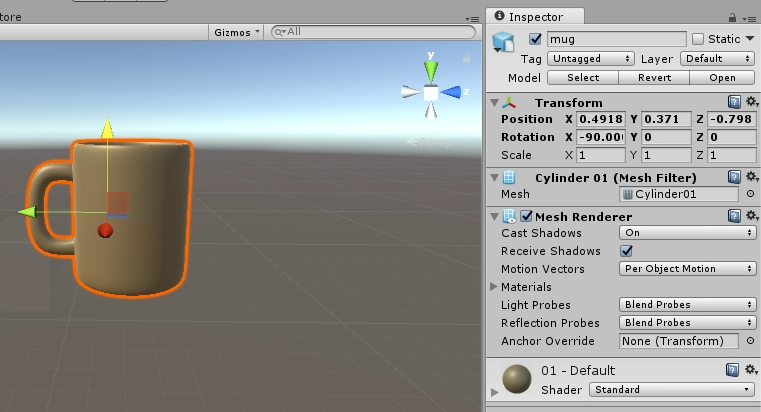This screenshot has height=412, width=761.
Task: Click the Mesh Renderer component icon
Action: (509, 216)
